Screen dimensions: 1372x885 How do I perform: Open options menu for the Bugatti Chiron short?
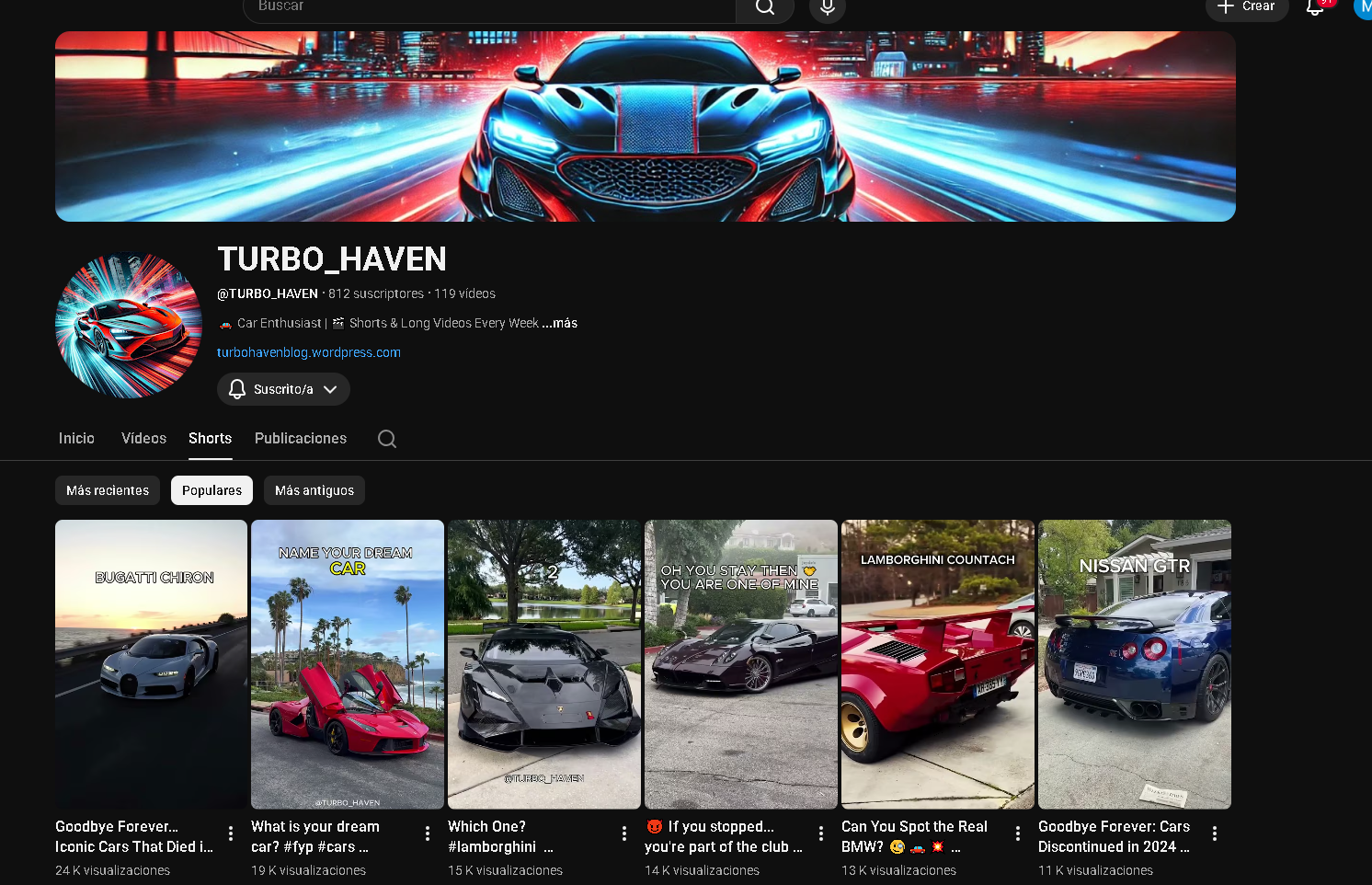(230, 833)
